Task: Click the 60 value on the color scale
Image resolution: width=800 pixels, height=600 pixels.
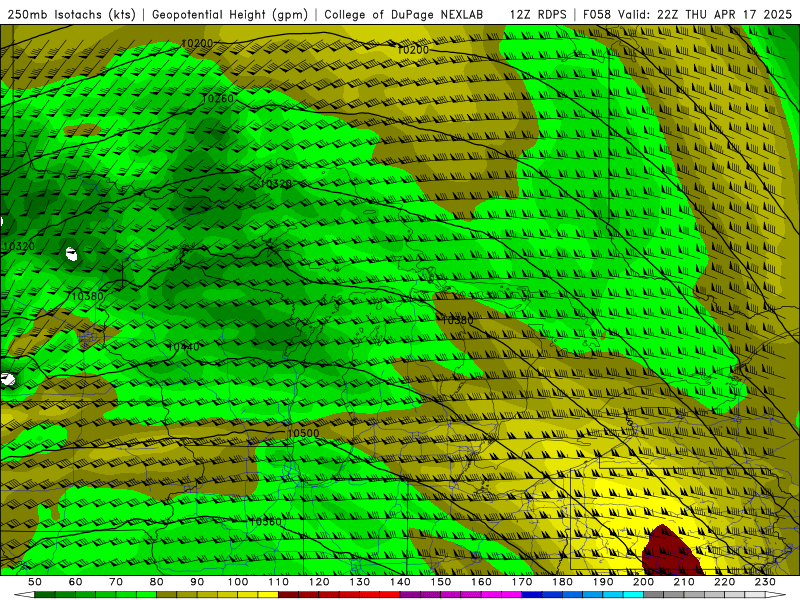Action: tap(76, 582)
